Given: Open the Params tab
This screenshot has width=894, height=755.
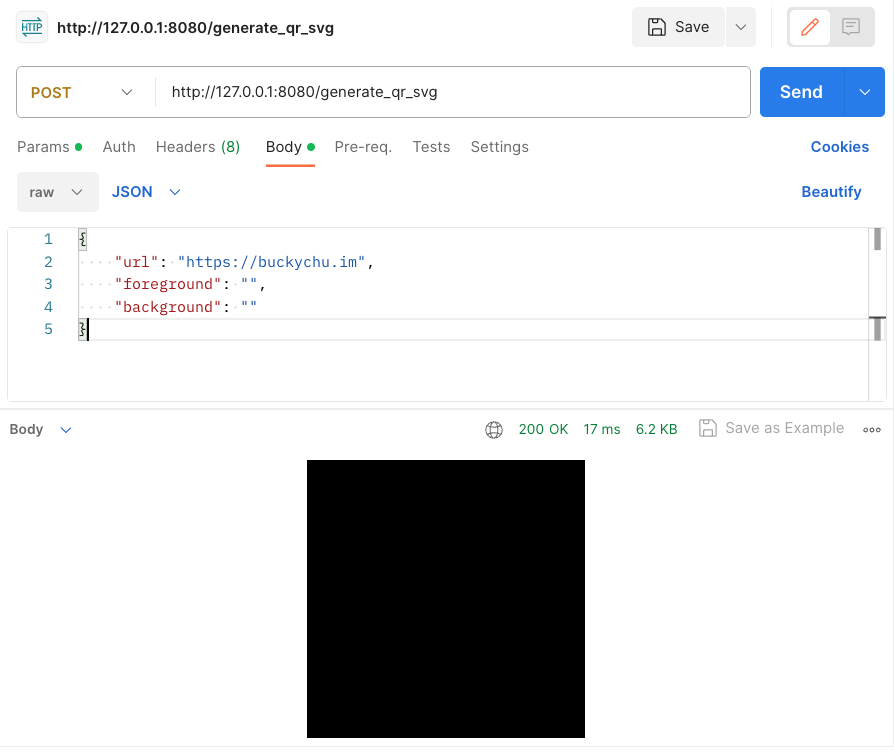Looking at the screenshot, I should [50, 147].
